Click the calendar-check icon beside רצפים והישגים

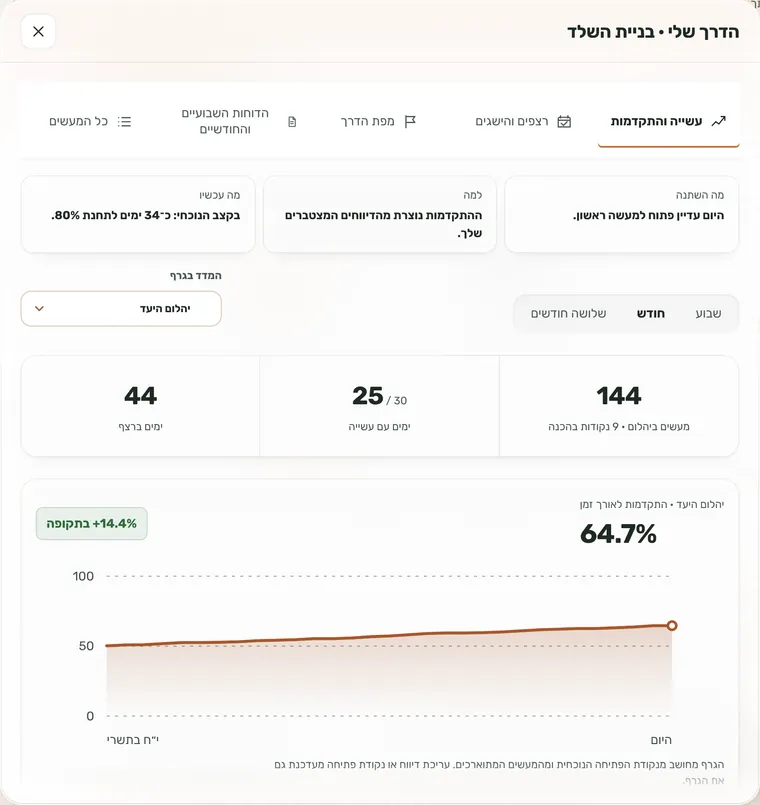[564, 122]
